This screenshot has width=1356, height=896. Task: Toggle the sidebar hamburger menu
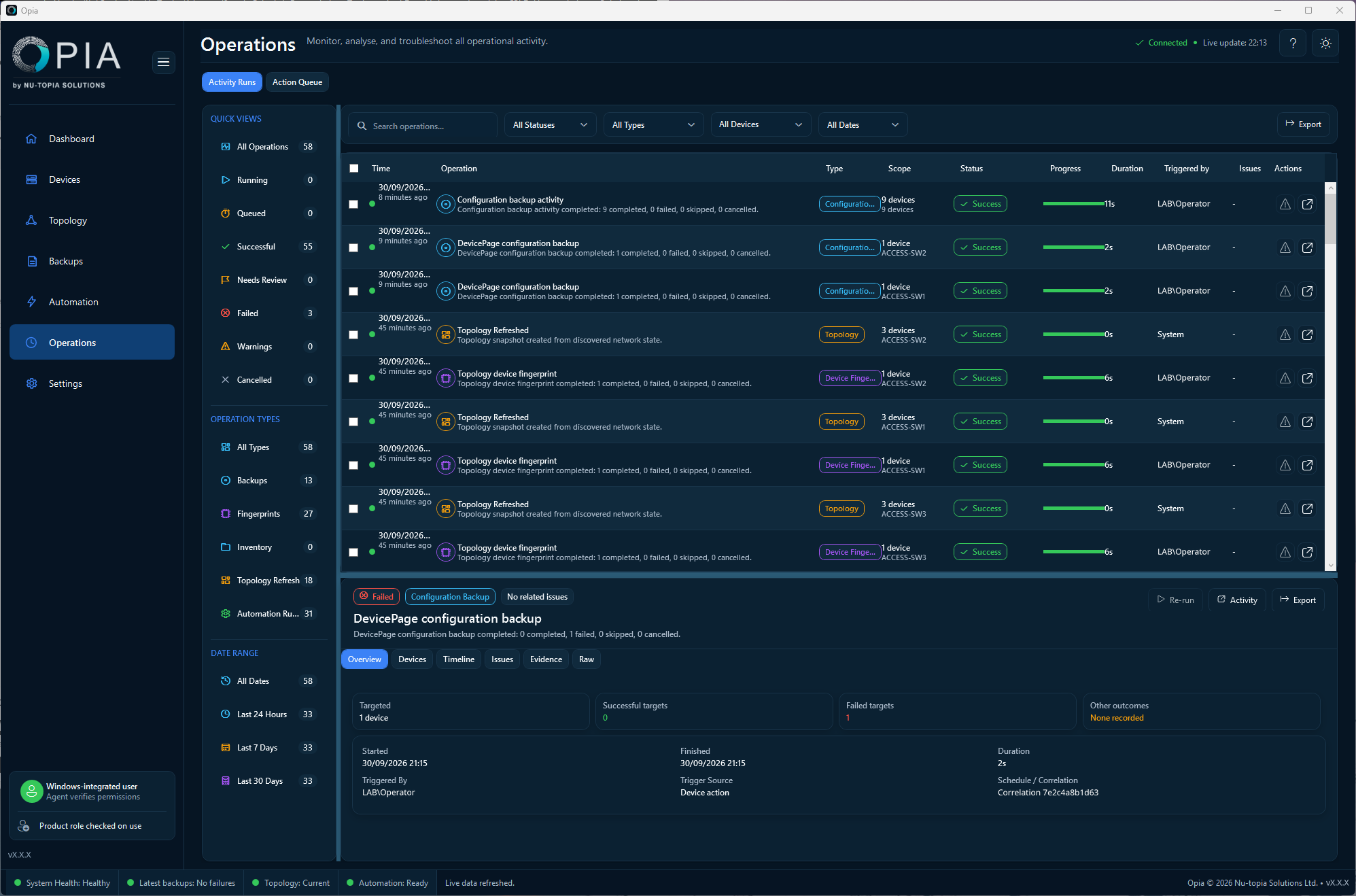click(x=163, y=62)
